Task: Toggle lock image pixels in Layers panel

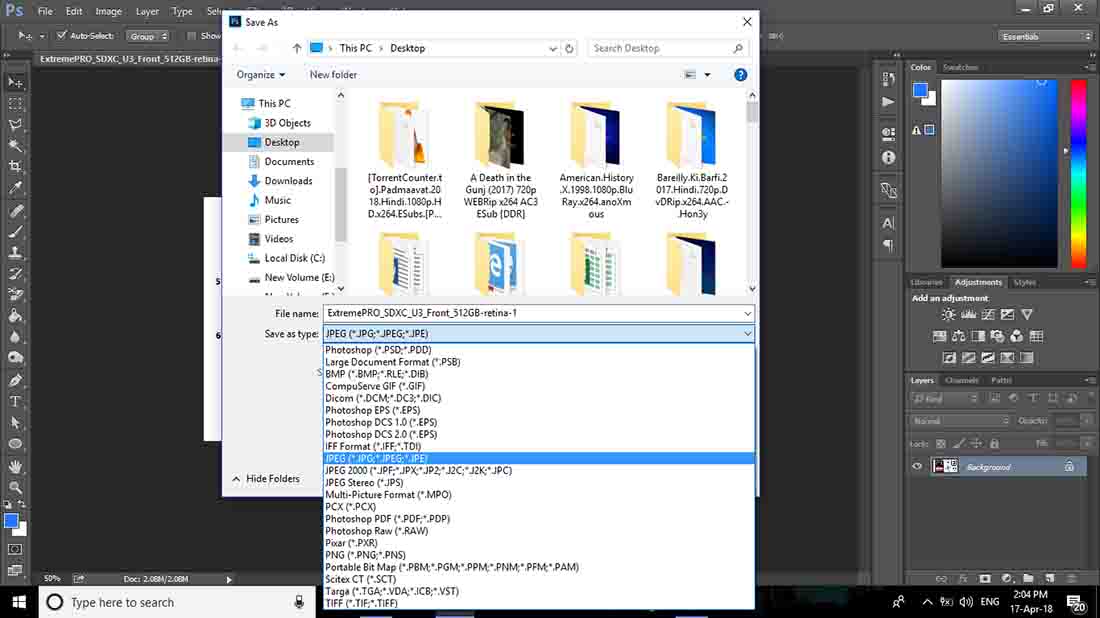Action: pos(958,443)
